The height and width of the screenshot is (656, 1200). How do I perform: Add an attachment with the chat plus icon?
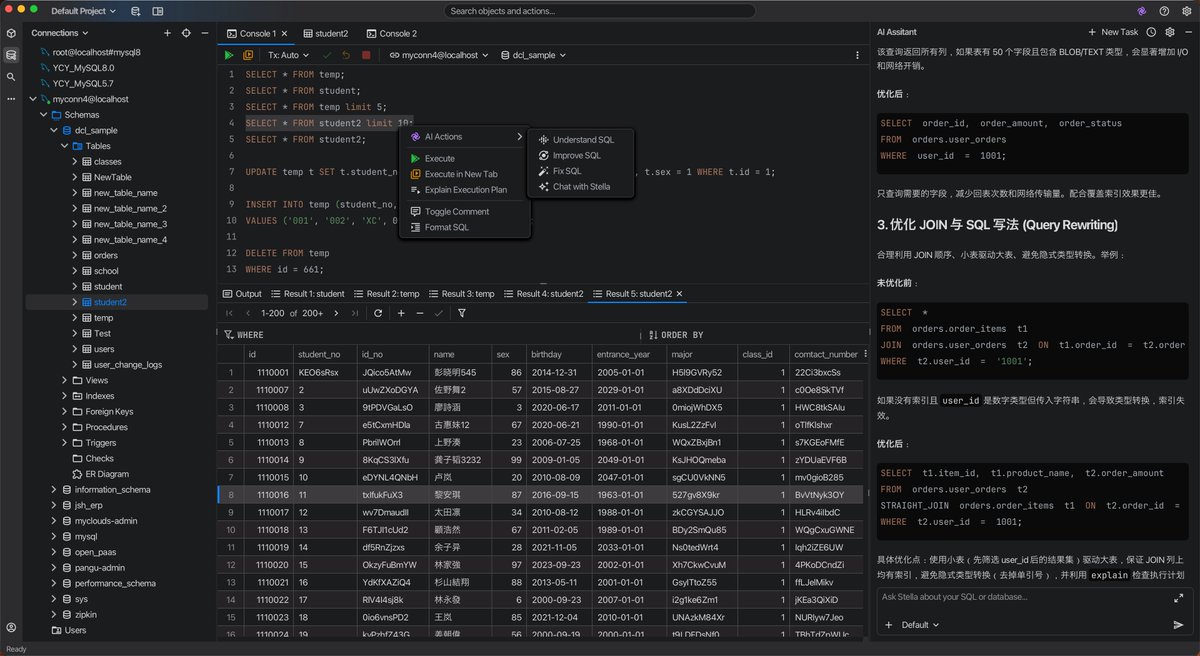[888, 625]
